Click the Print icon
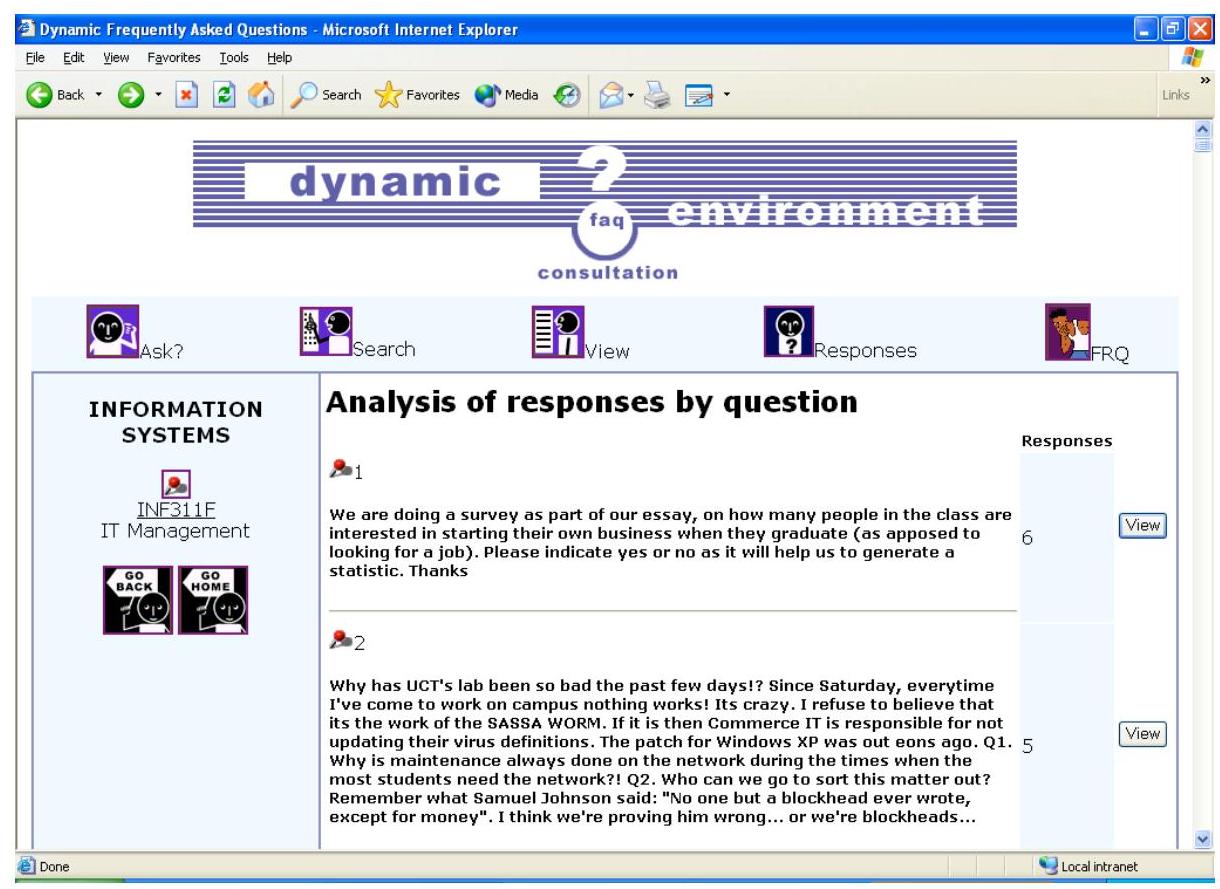The width and height of the screenshot is (1220, 889). 657,95
